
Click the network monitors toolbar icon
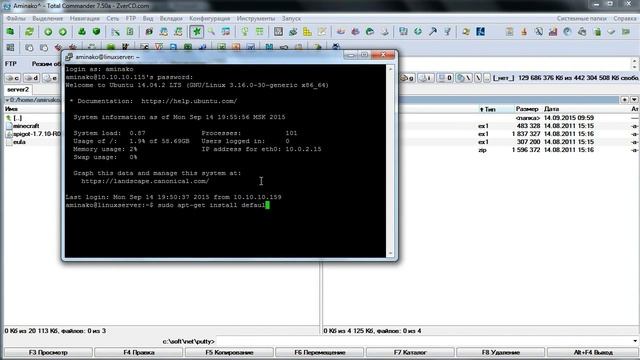click(403, 32)
